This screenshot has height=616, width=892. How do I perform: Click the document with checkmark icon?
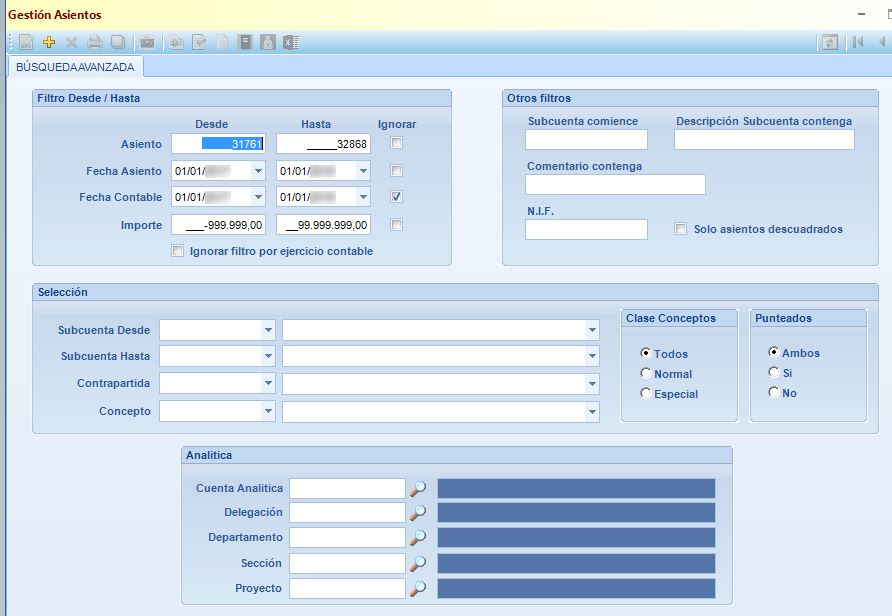click(x=199, y=42)
